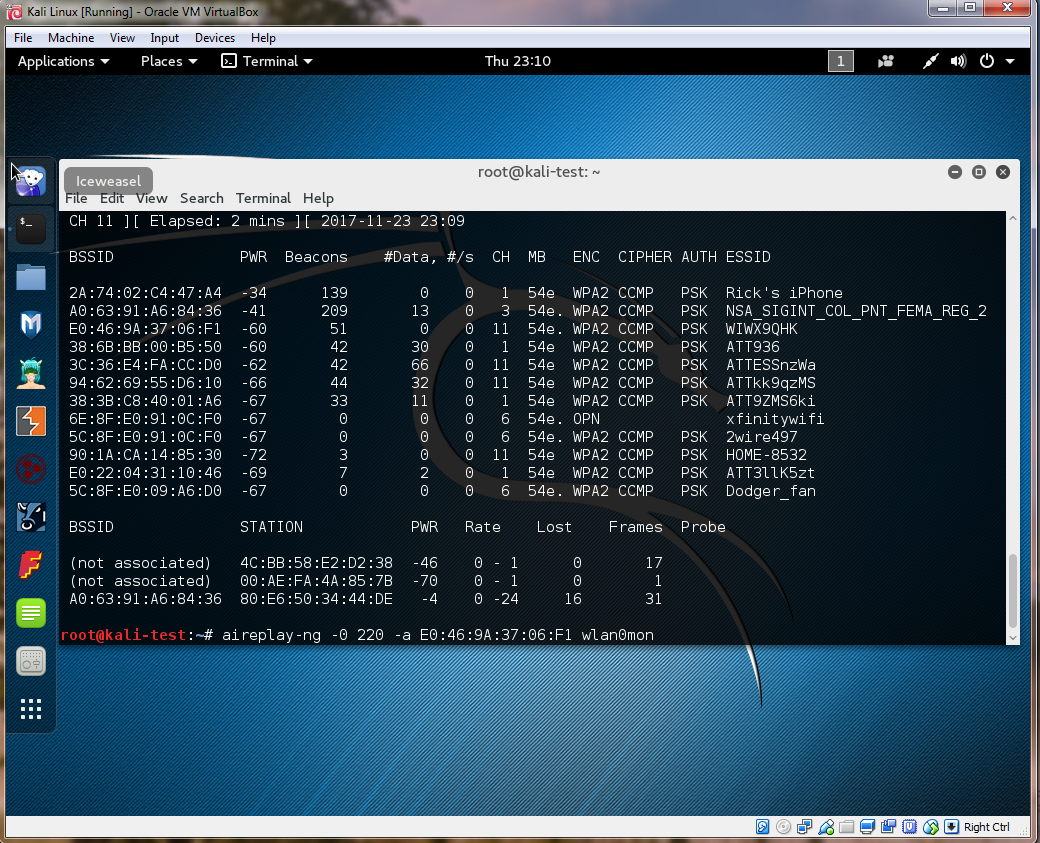Show all applications grid
Screen dimensions: 1040x843
click(31, 709)
